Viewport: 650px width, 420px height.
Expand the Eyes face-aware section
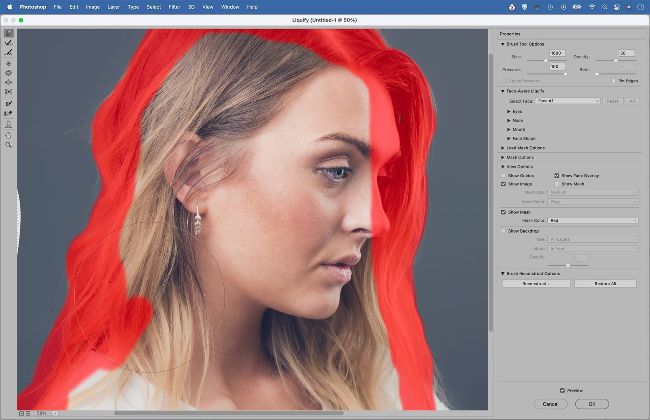[518, 111]
